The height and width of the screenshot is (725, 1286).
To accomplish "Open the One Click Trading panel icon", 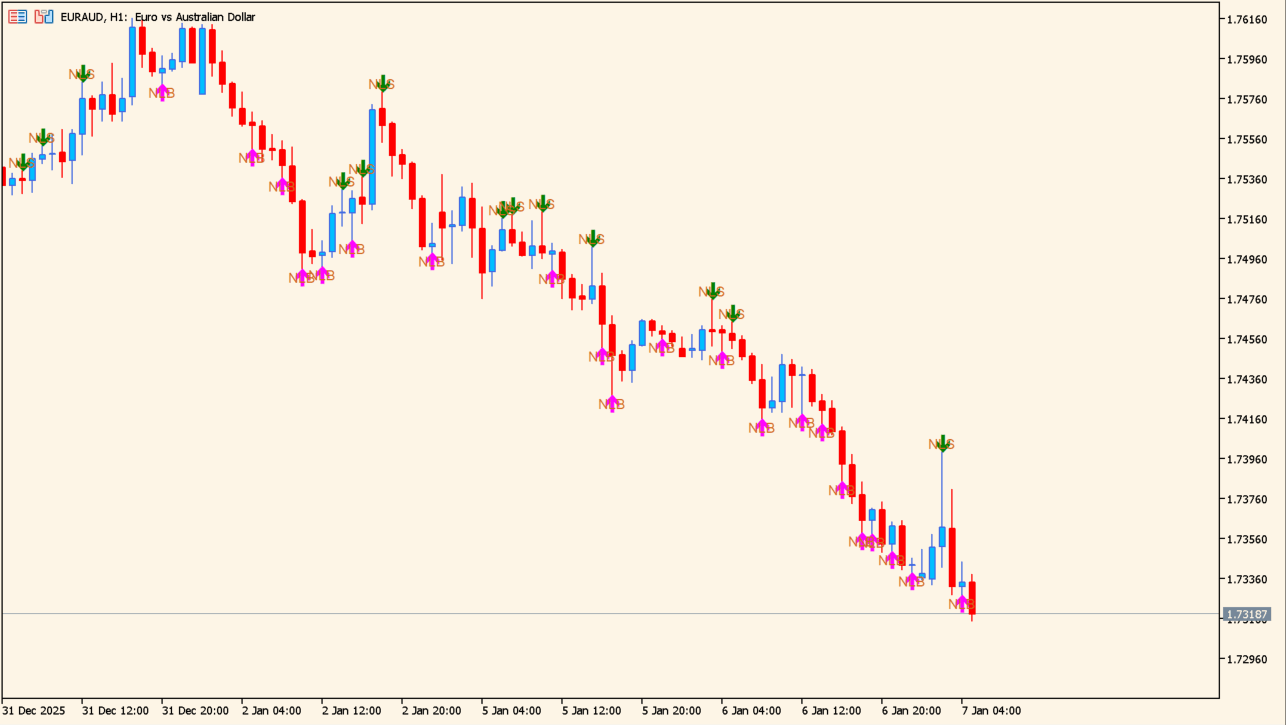I will 18,17.
